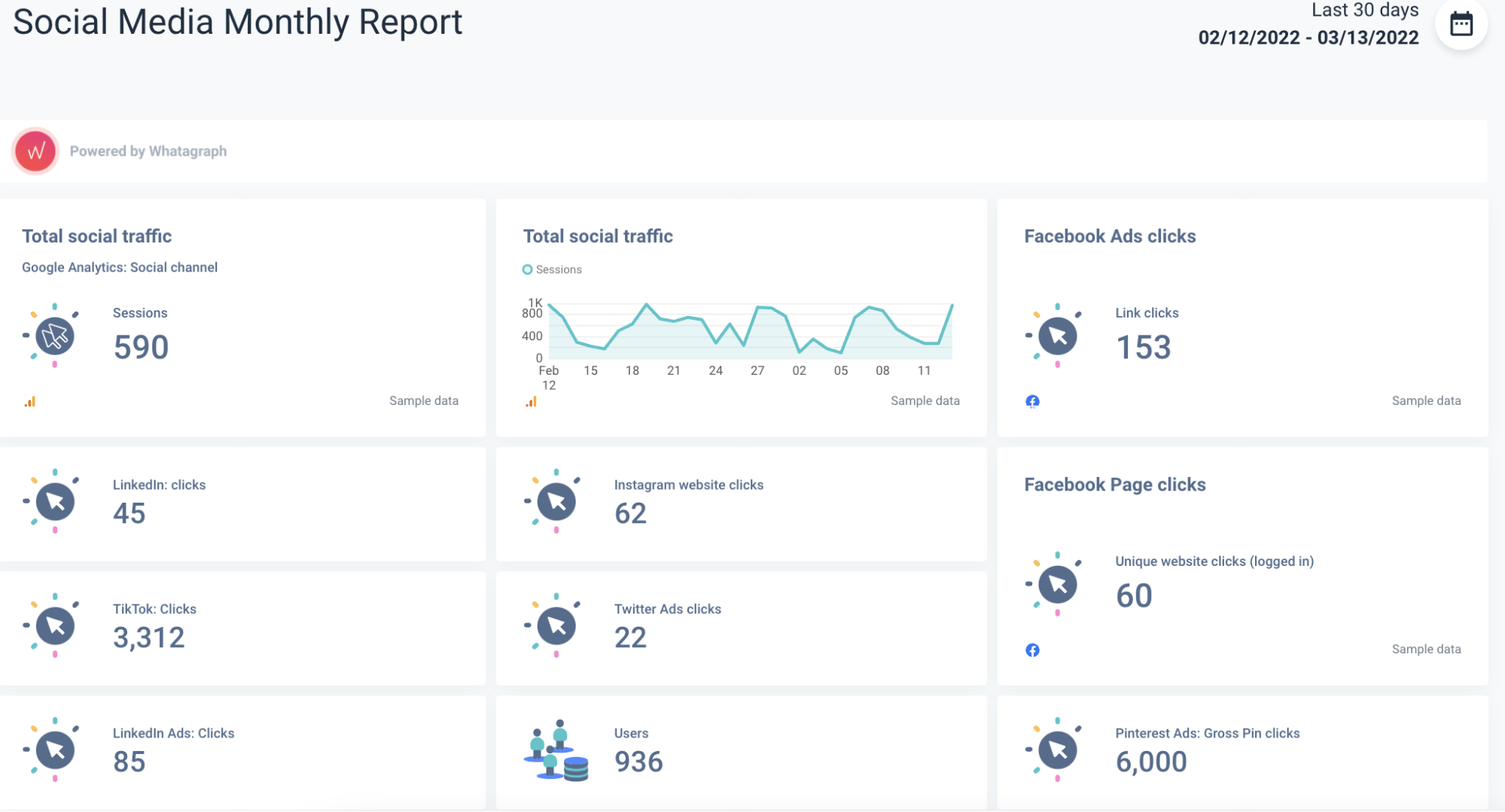Image resolution: width=1505 pixels, height=812 pixels.
Task: Click the LinkedIn clicks value 45
Action: (129, 513)
